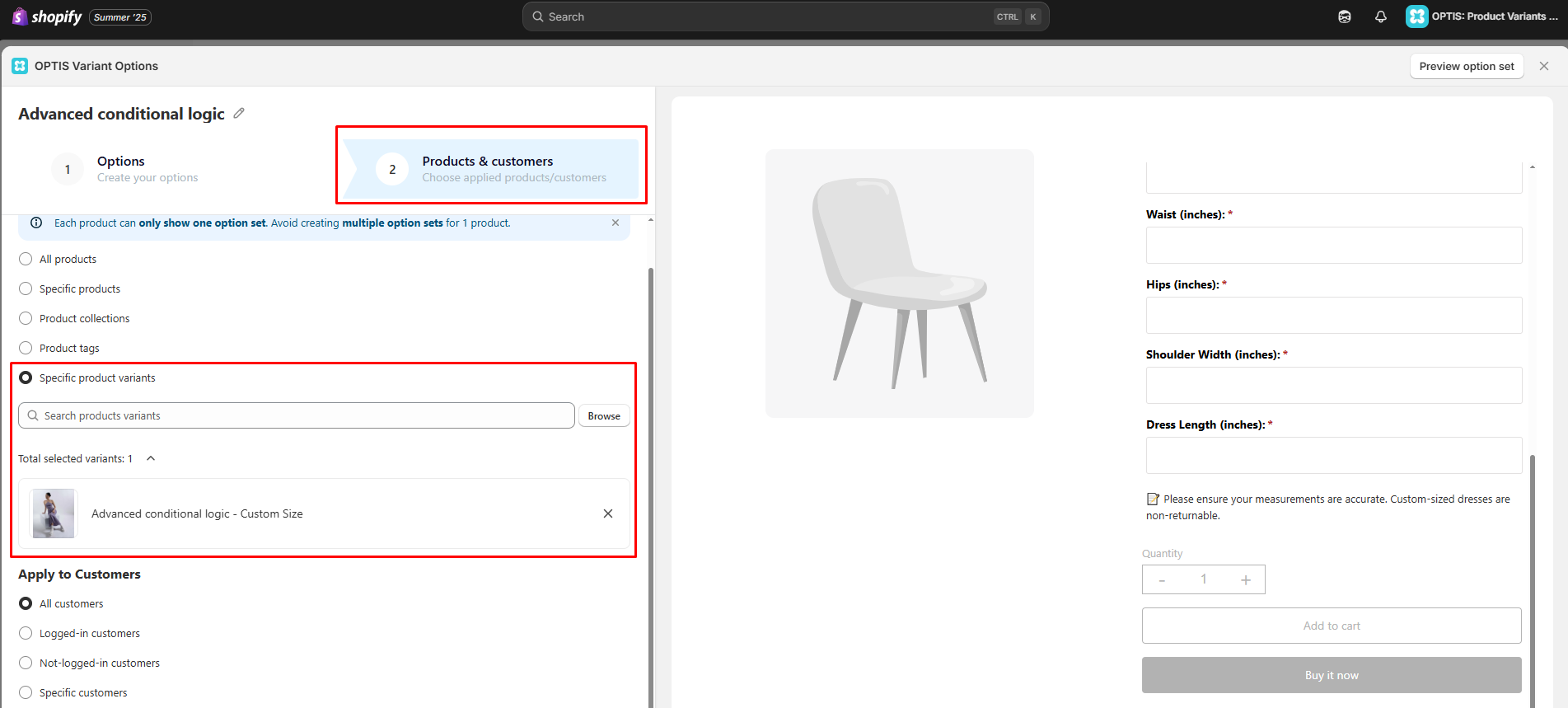Click the Apply to Customers heading
1568x708 pixels.
79,574
